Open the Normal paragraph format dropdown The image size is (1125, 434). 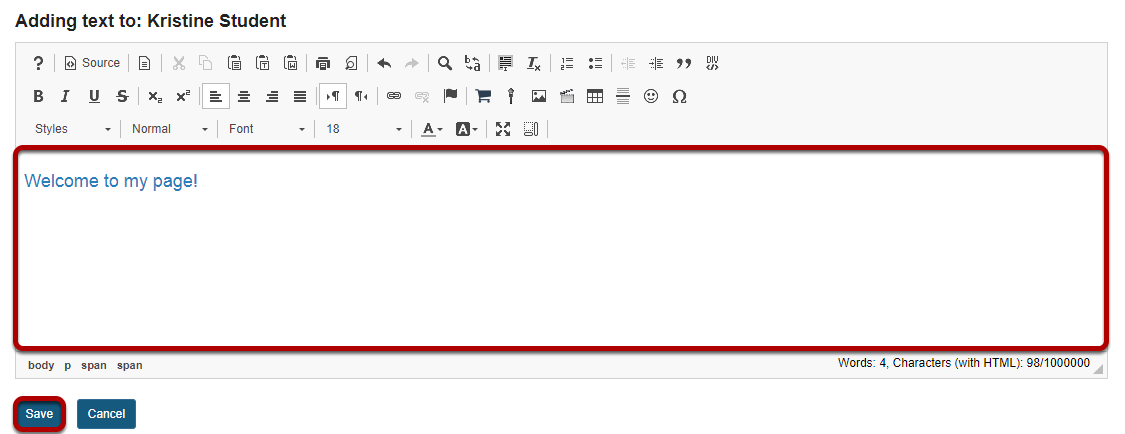tap(169, 129)
